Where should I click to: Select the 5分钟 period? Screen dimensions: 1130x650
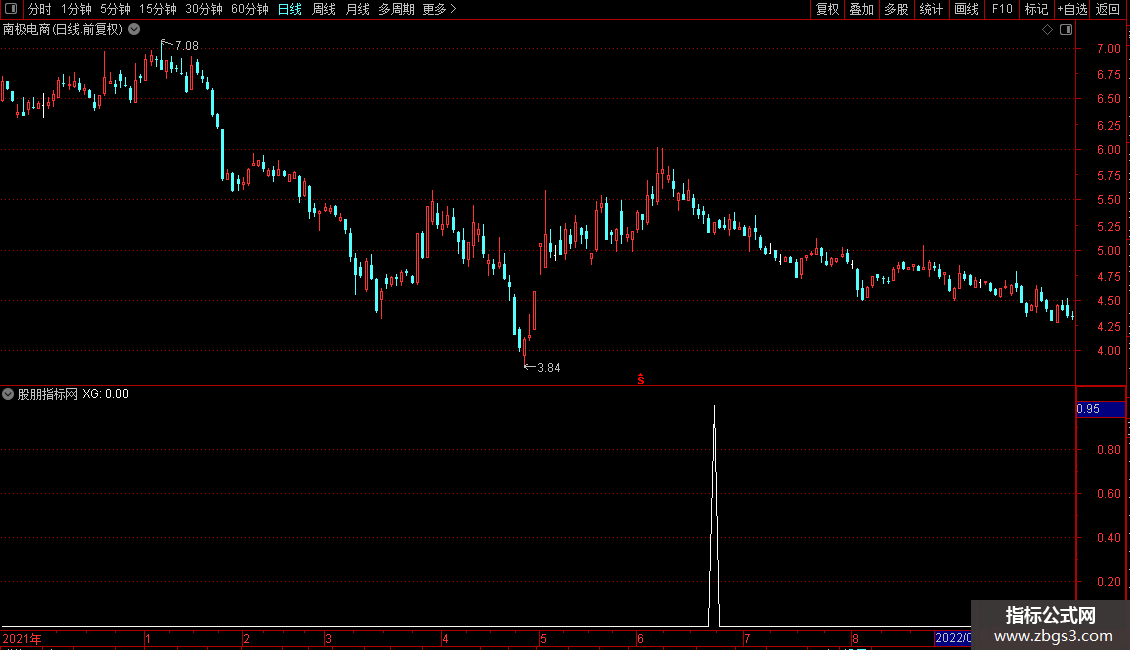click(115, 9)
